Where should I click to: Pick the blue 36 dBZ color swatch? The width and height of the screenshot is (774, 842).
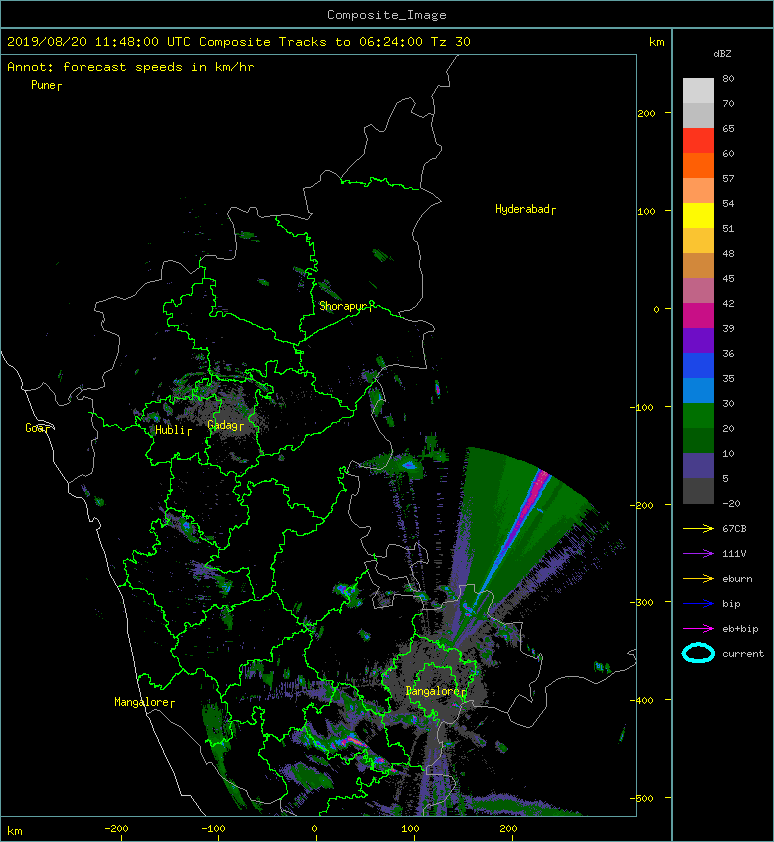[698, 366]
